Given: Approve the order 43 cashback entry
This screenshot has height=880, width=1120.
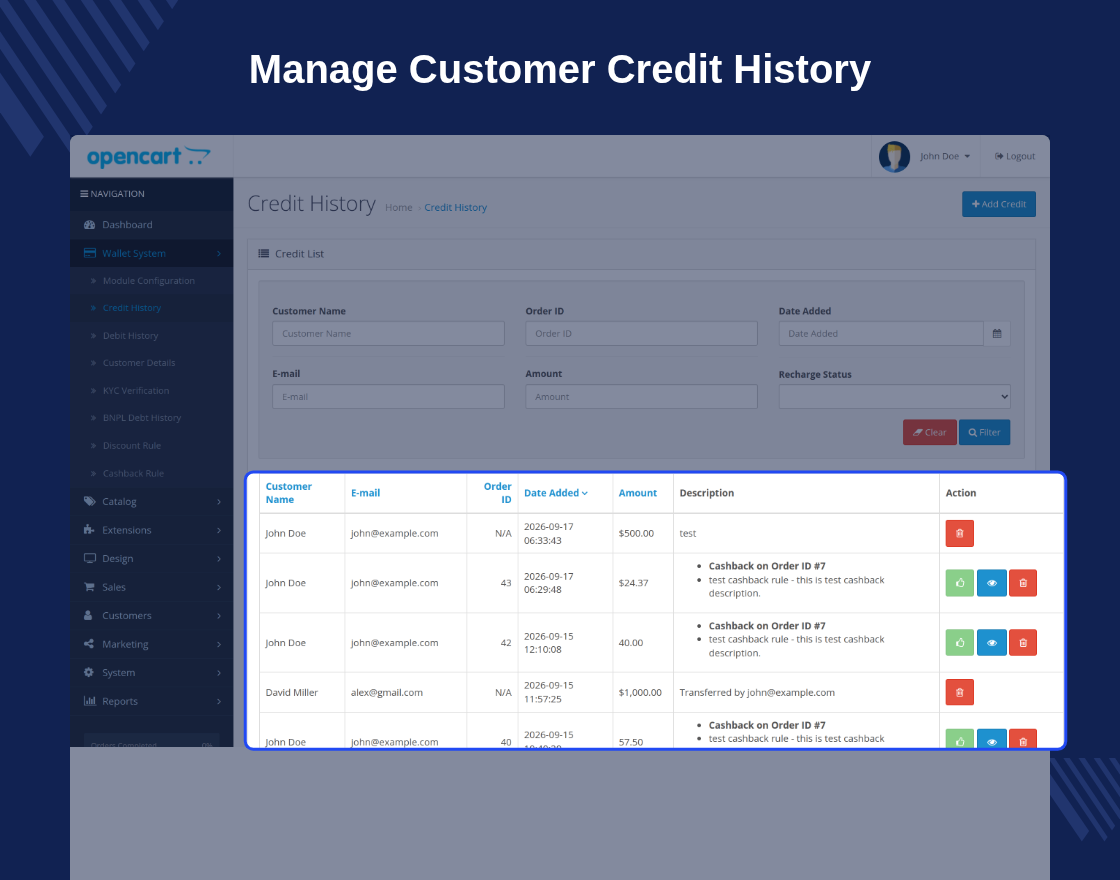Looking at the screenshot, I should click(959, 583).
